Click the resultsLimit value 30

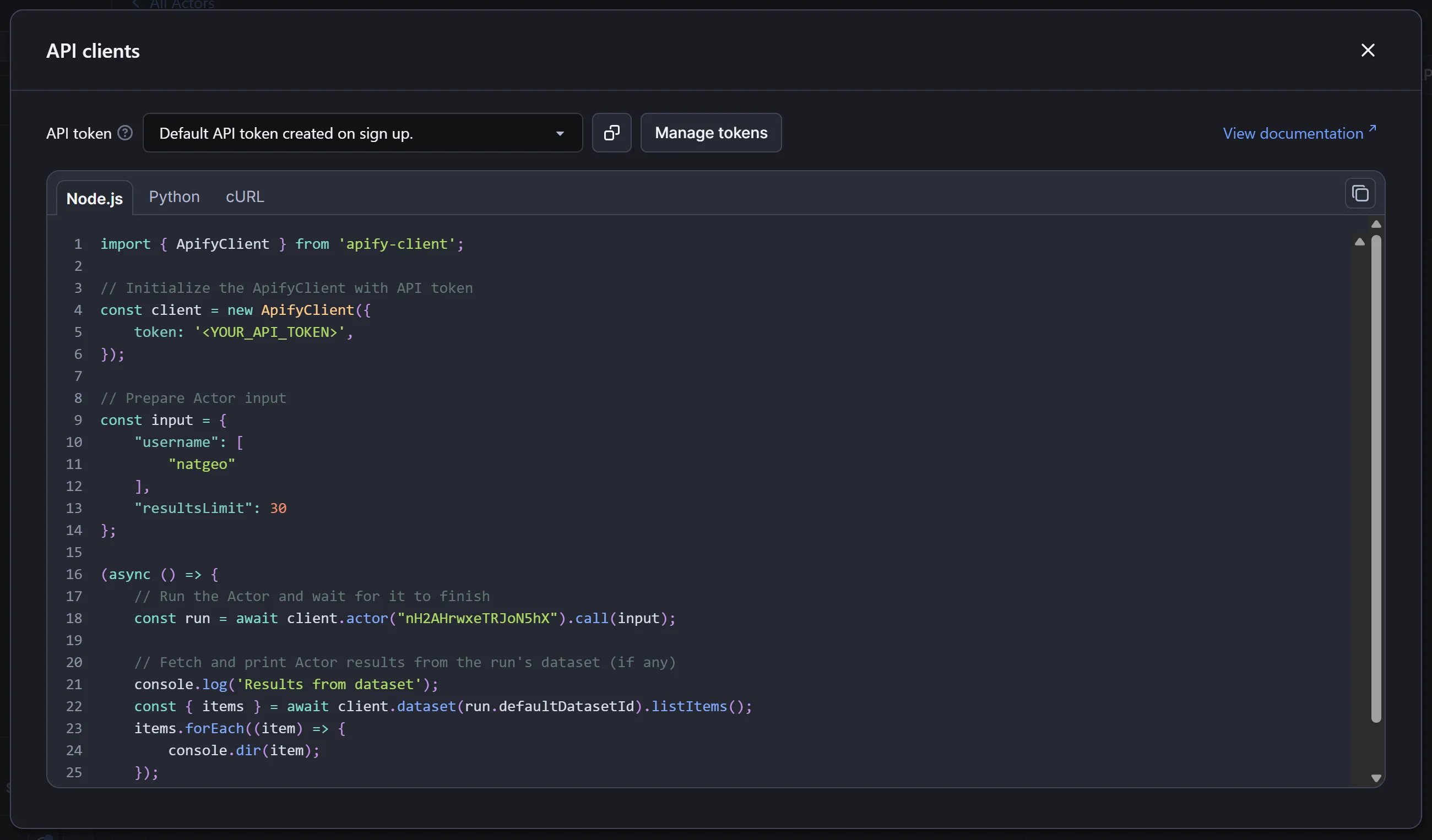[x=278, y=508]
